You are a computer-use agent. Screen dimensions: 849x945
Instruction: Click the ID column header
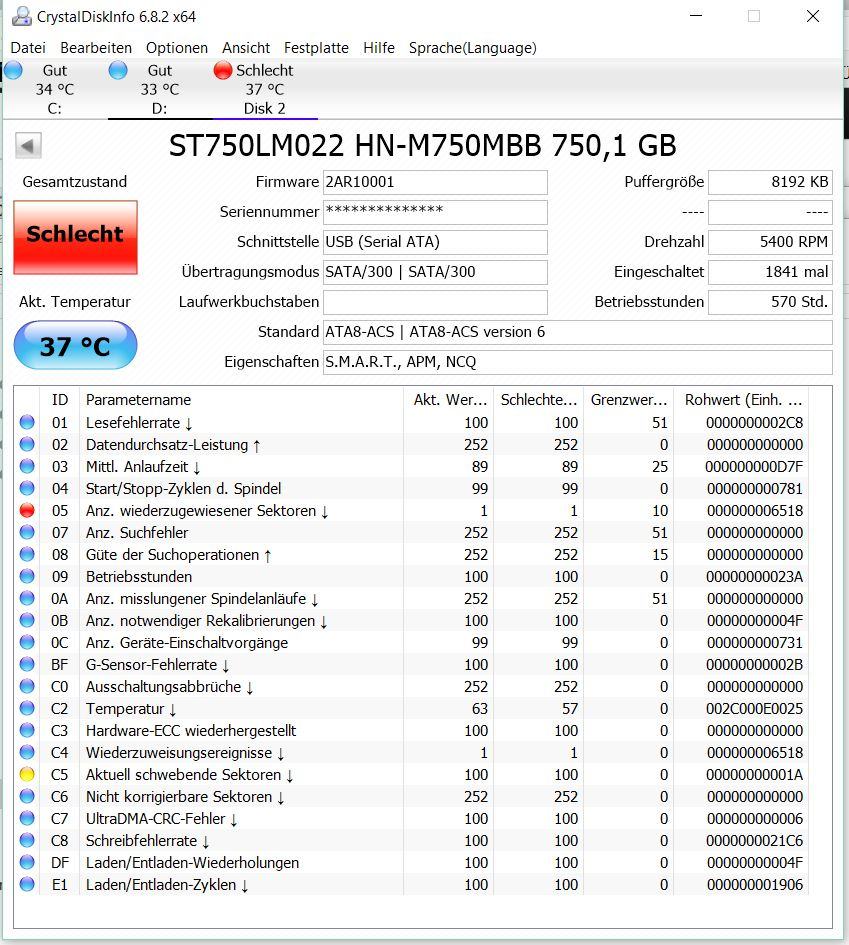[60, 400]
